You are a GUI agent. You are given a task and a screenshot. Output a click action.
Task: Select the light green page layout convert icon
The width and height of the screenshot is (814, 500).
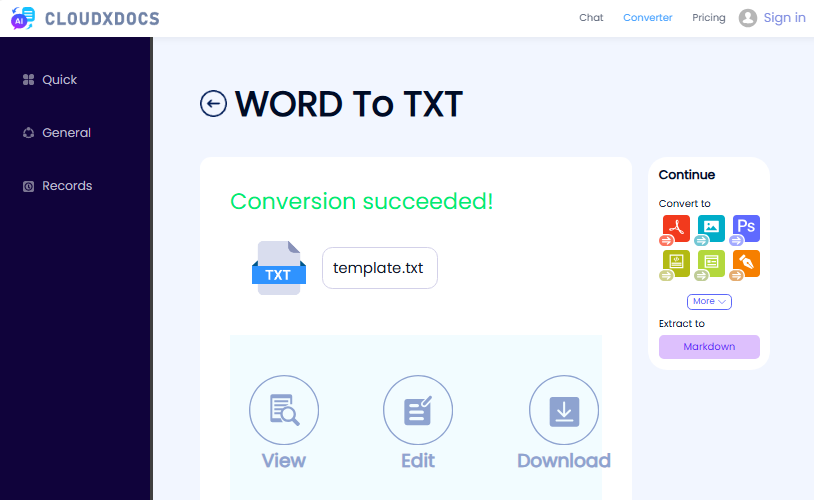pos(711,264)
